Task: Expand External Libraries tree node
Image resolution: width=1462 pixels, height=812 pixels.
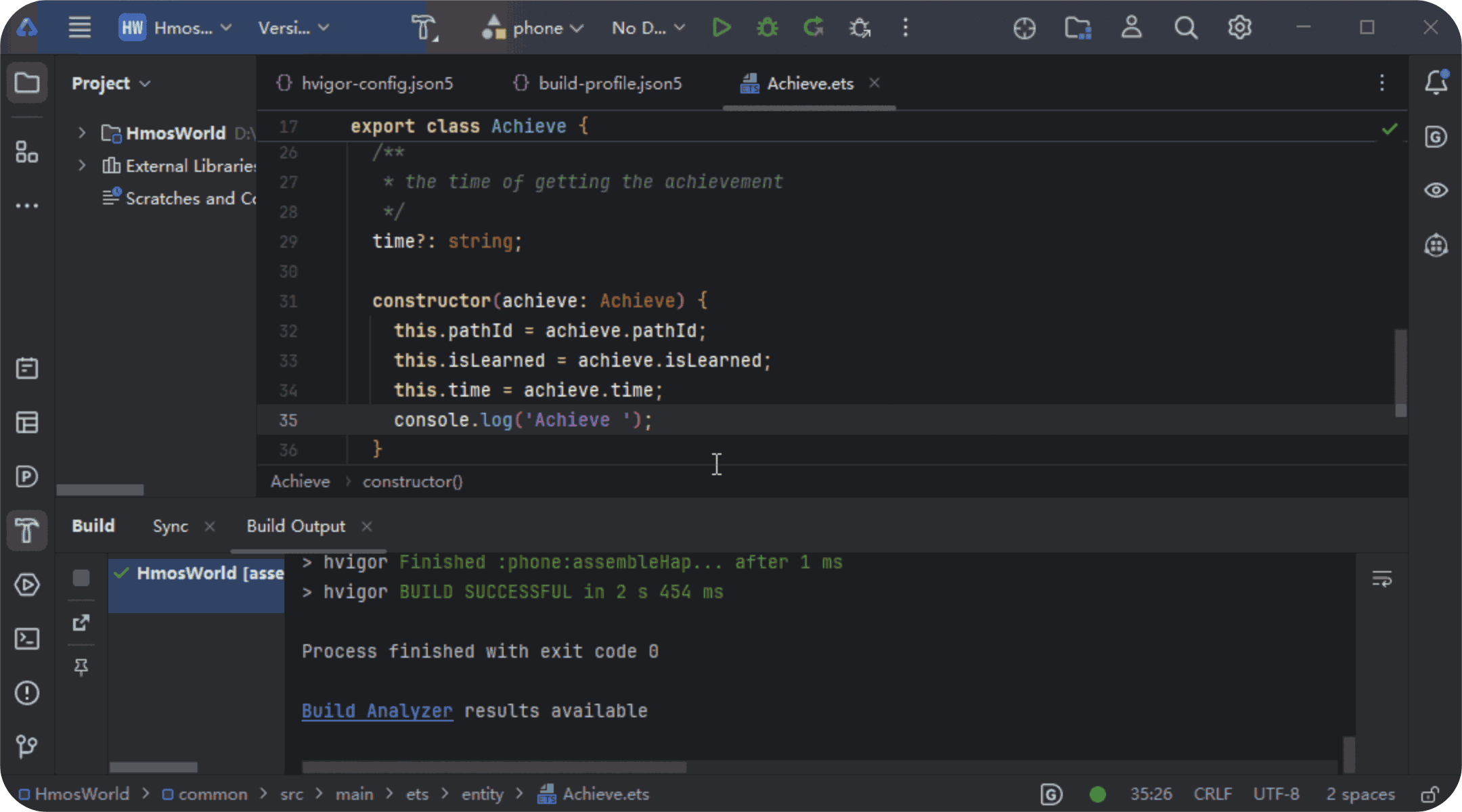Action: tap(82, 165)
